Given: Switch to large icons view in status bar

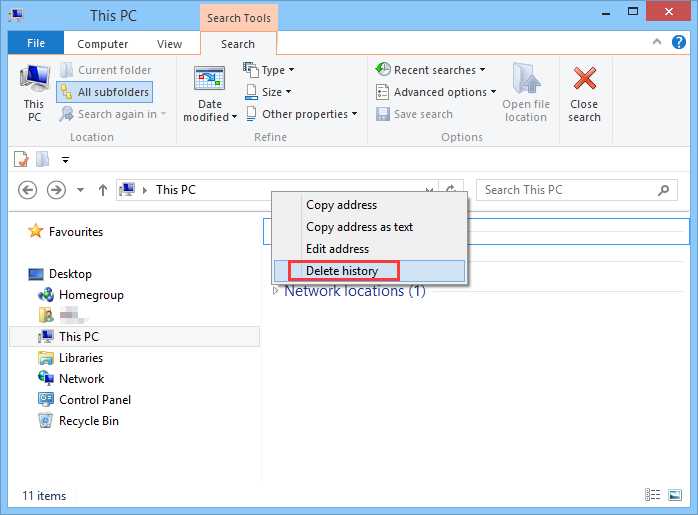Looking at the screenshot, I should coord(675,495).
